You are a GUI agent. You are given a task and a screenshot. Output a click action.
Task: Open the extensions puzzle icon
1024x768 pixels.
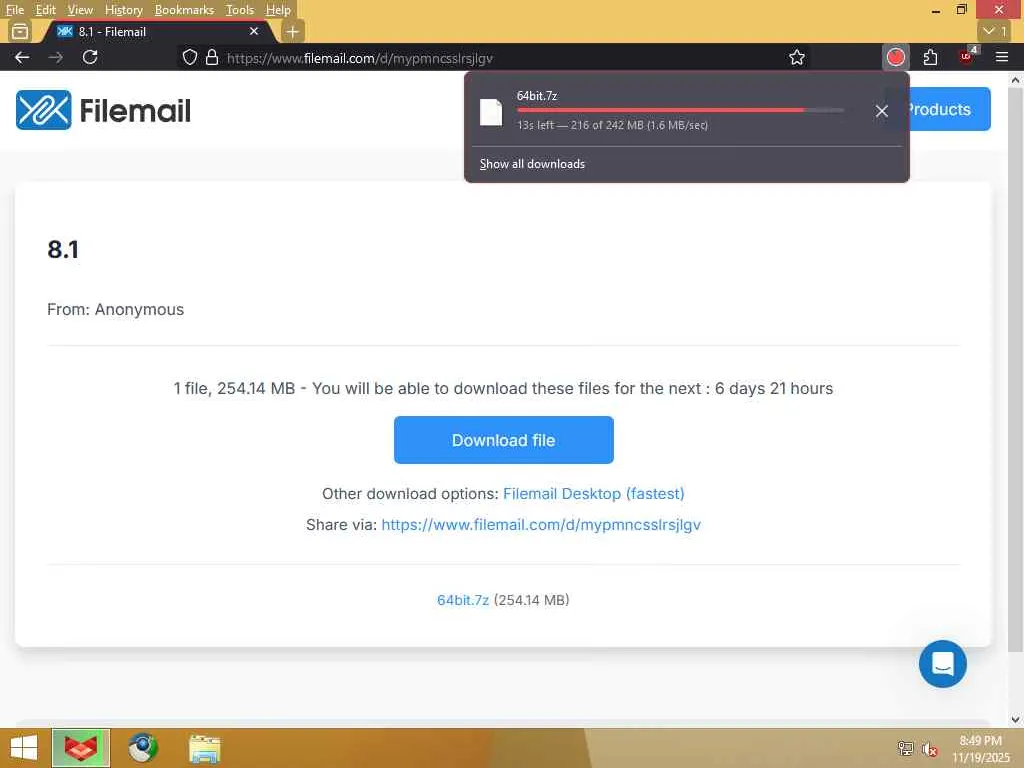[x=931, y=57]
